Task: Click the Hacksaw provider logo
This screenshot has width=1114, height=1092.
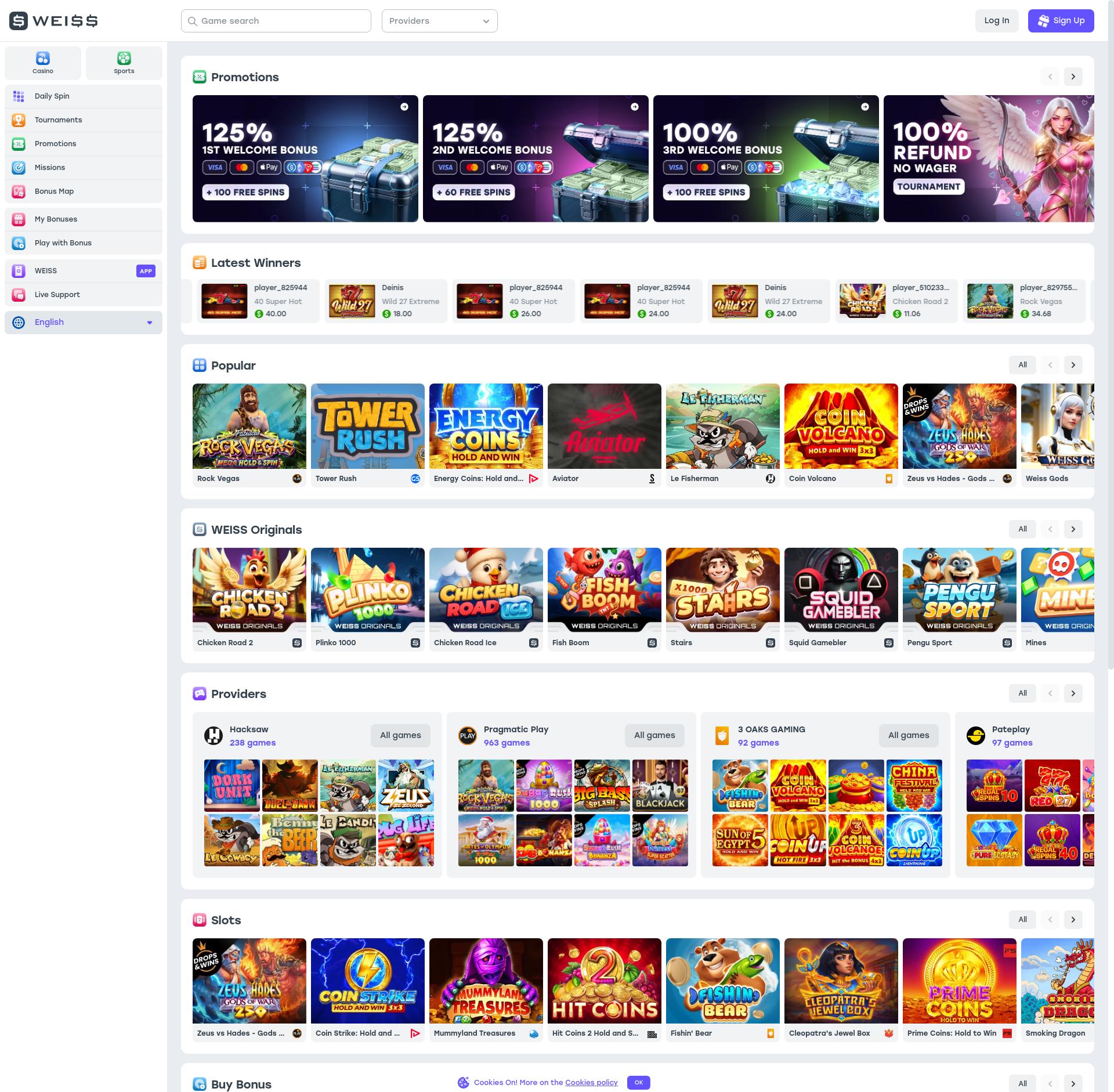Action: (213, 735)
